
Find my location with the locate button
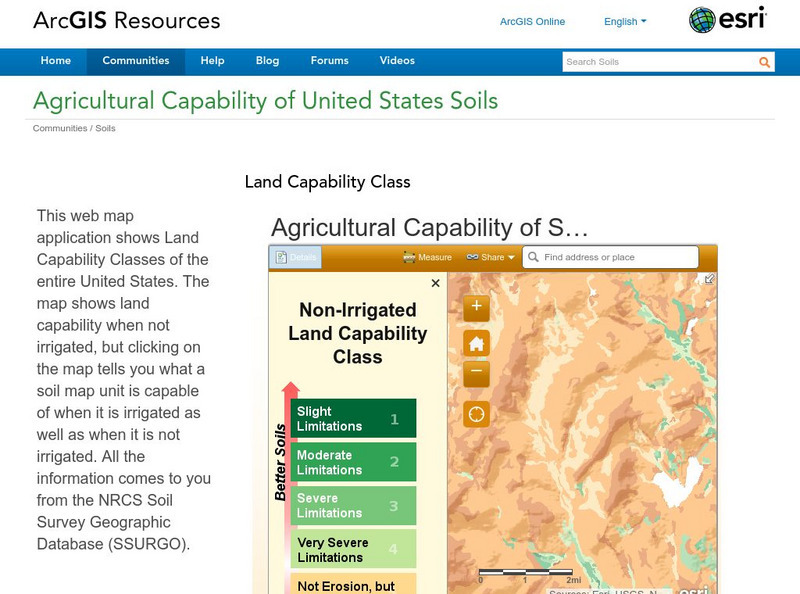(477, 414)
